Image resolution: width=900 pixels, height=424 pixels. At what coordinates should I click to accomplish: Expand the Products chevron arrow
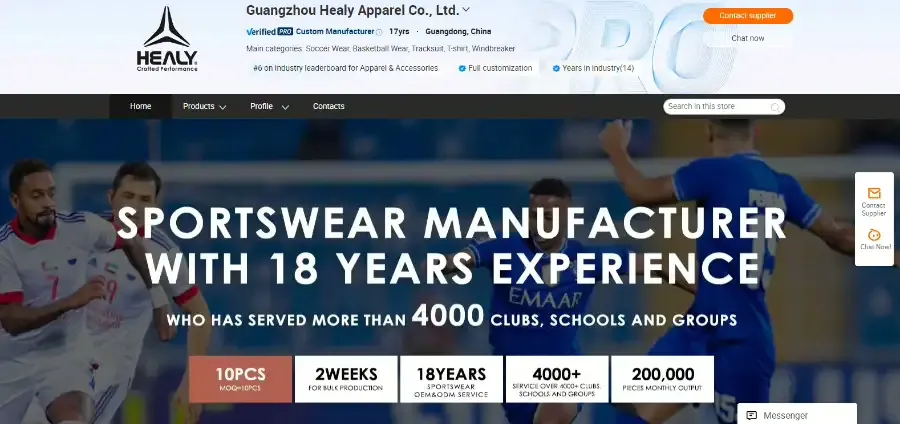223,107
